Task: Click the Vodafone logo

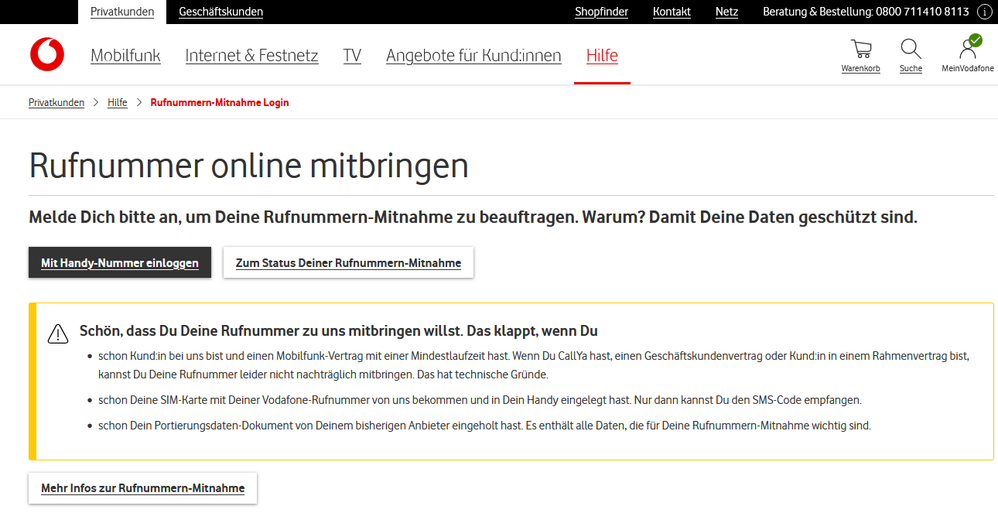Action: pyautogui.click(x=47, y=55)
